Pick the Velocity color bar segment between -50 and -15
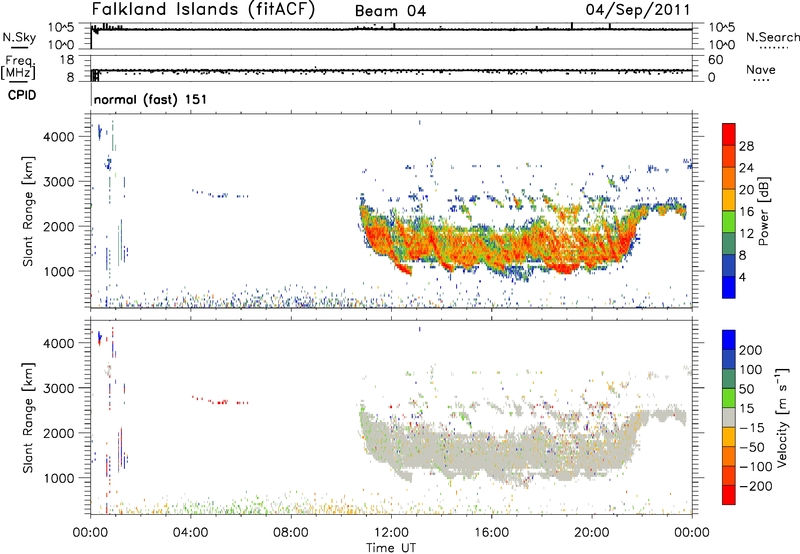Viewport: 800px width, 554px height. [x=729, y=437]
